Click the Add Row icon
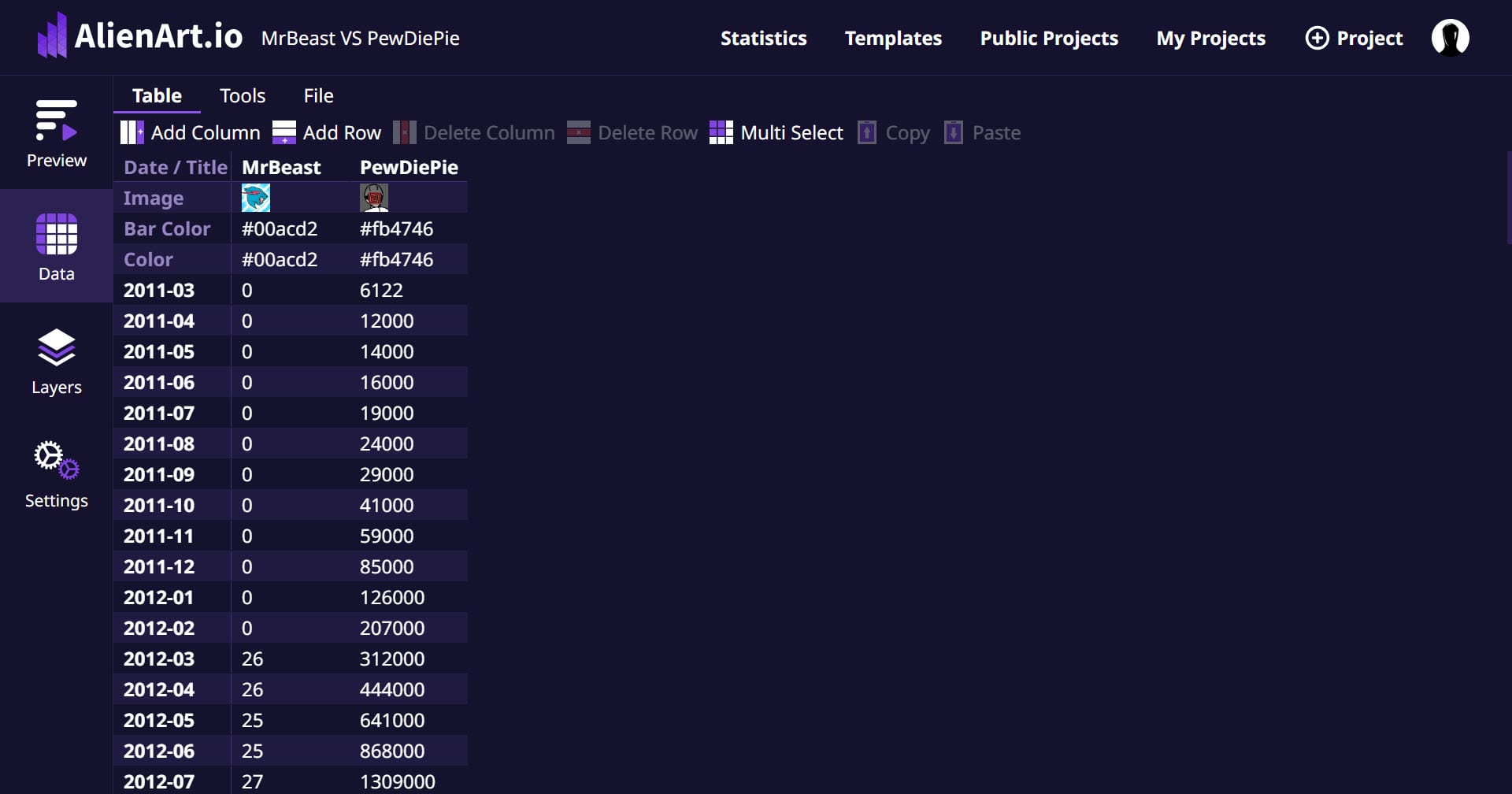 [x=283, y=132]
